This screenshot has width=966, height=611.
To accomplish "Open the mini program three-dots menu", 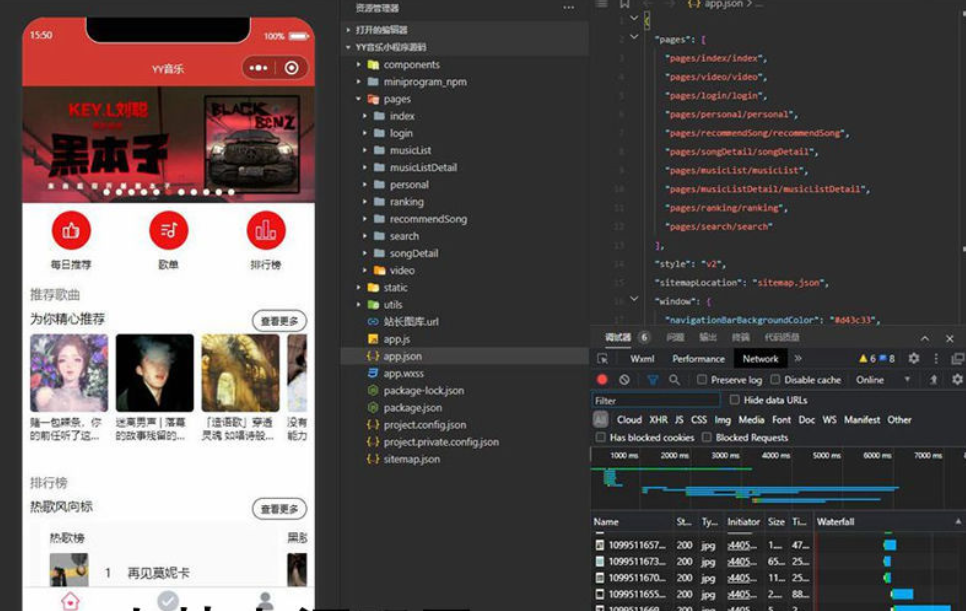I will click(259, 68).
